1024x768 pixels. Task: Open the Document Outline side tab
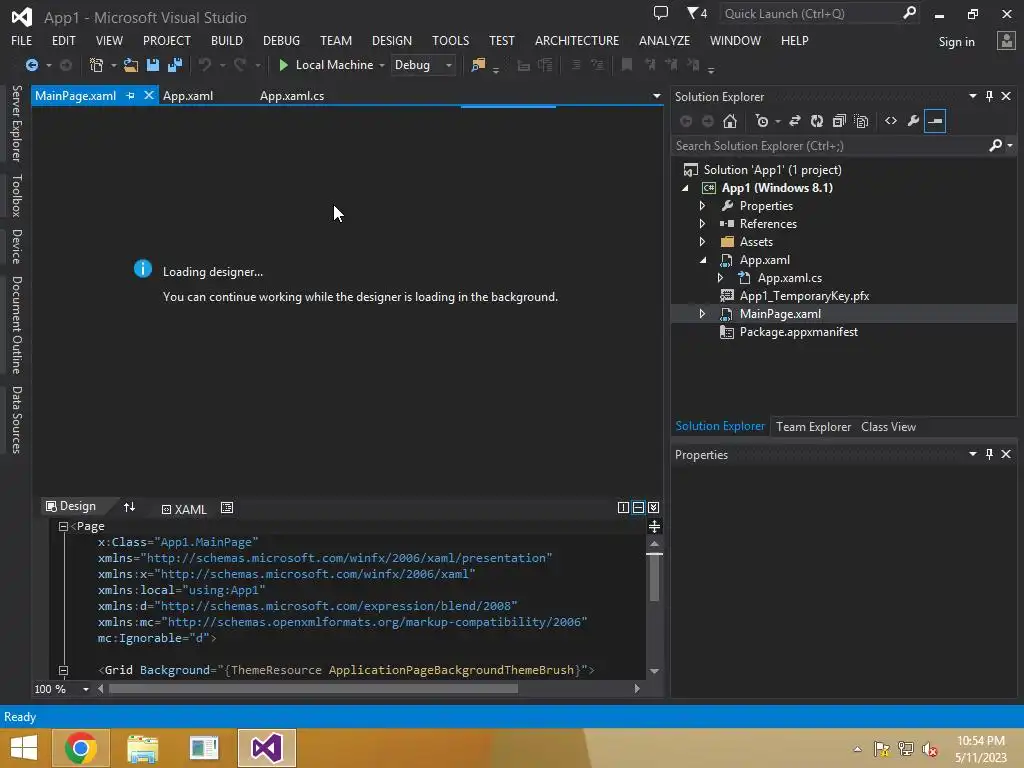click(x=17, y=325)
